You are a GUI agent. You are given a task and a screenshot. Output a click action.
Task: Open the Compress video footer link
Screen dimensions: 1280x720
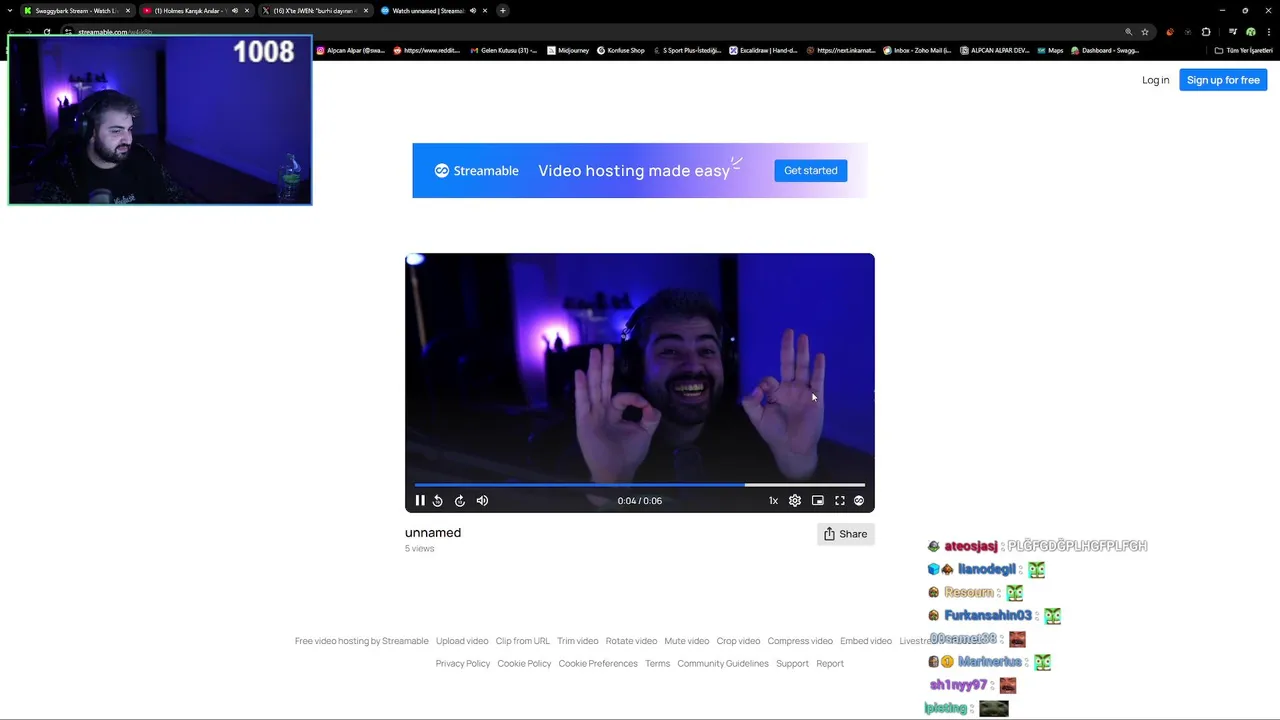point(800,641)
